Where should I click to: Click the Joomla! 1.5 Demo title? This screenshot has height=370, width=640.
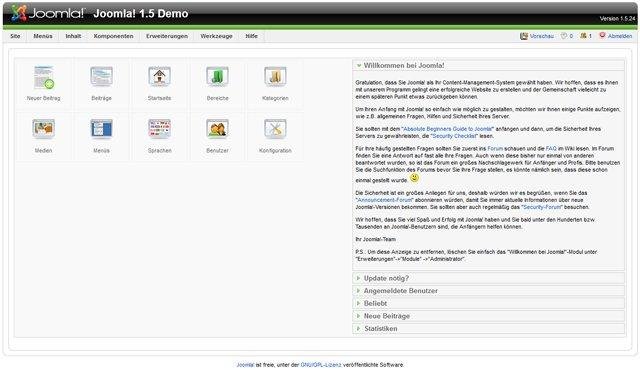tap(141, 13)
